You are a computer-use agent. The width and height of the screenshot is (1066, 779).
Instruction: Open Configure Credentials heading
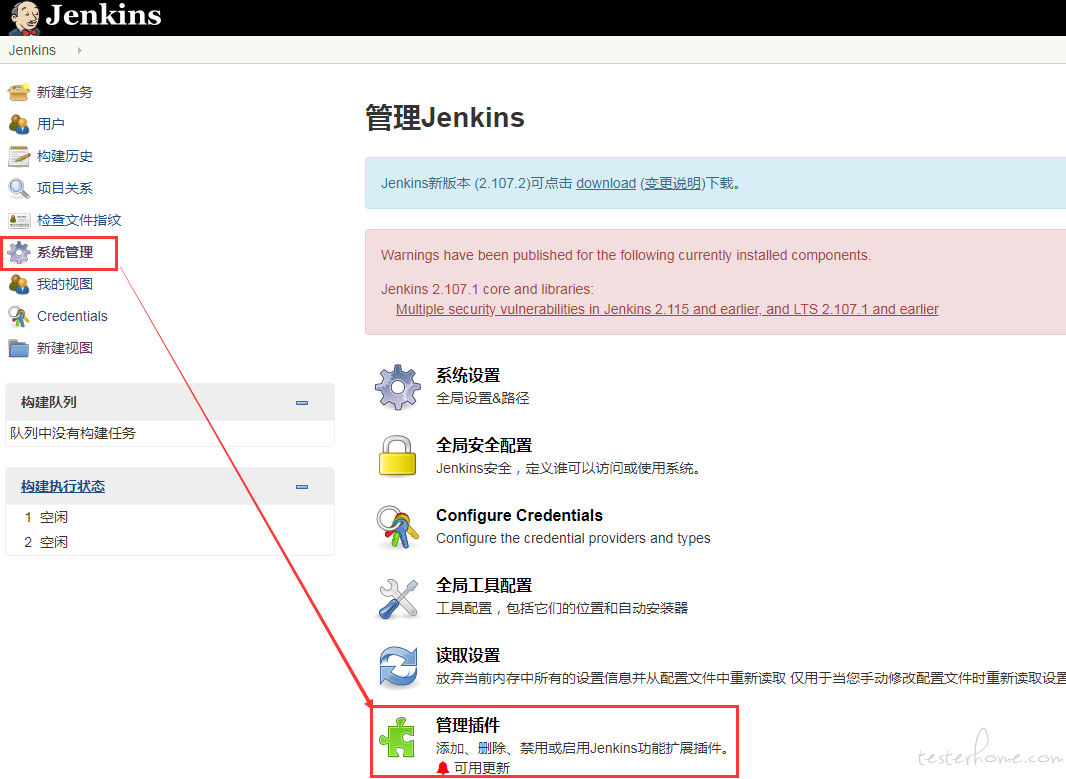(519, 515)
